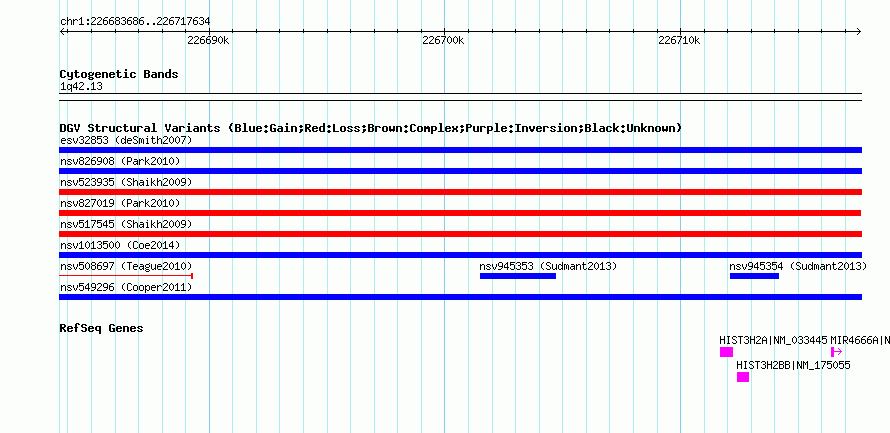This screenshot has width=890, height=433.
Task: Open nsv1013500 (Coe2014) variant label
Action: pos(120,245)
